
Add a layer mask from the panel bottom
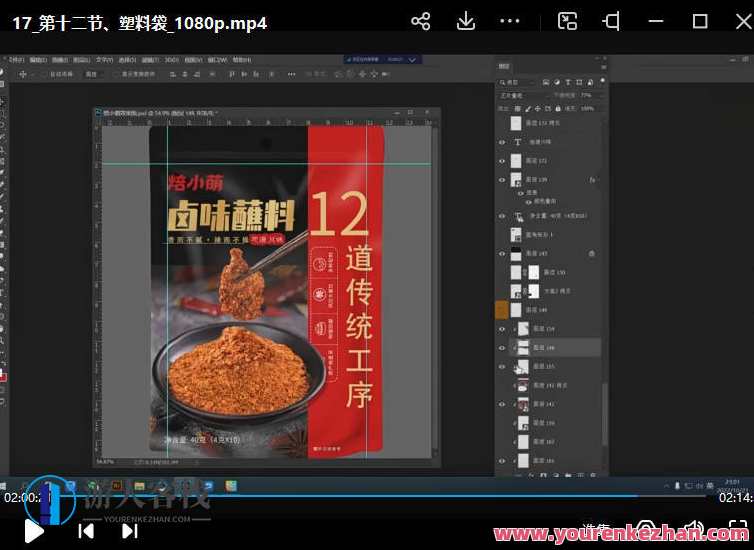coord(543,475)
